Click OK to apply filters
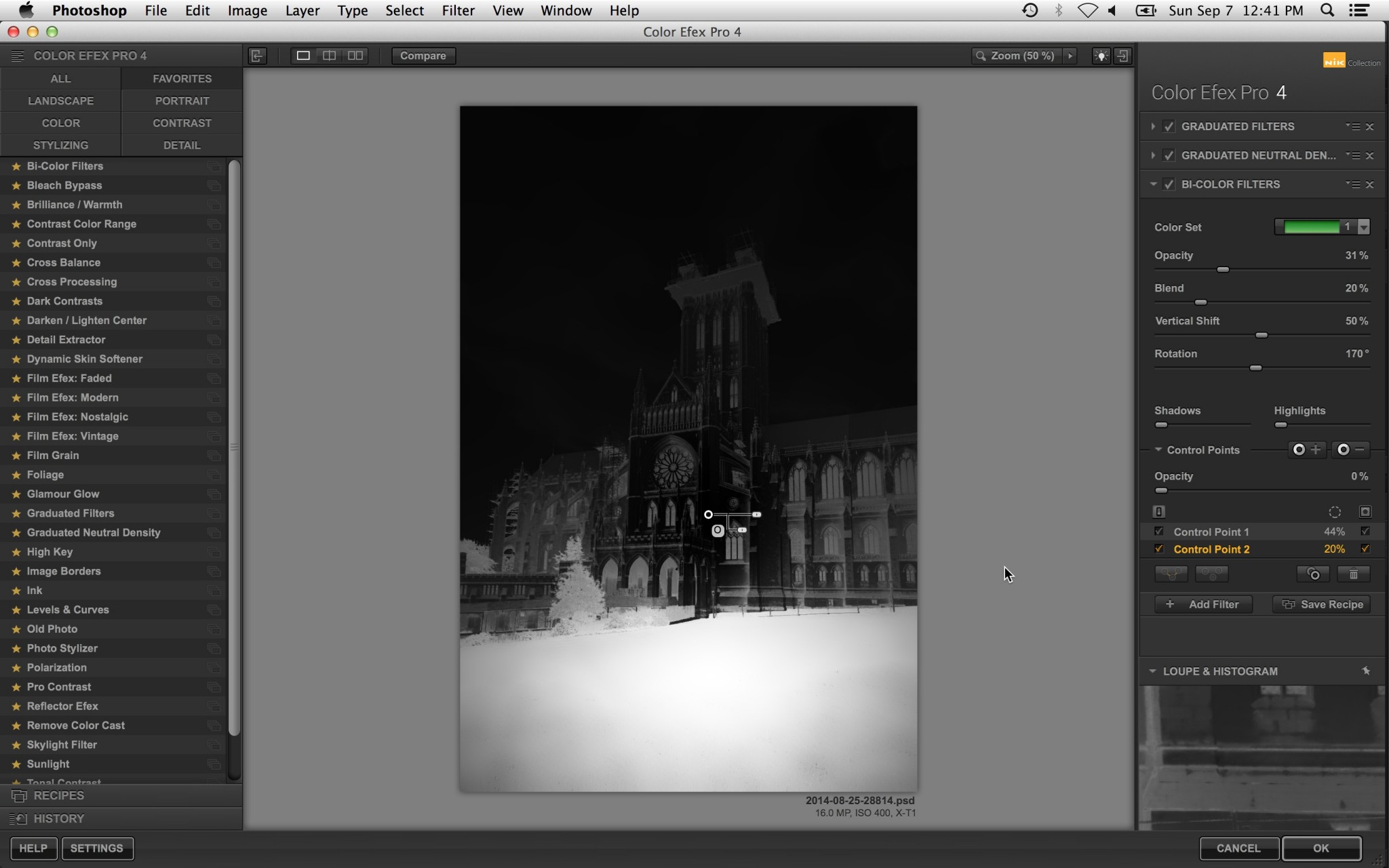The image size is (1389, 868). click(1321, 848)
